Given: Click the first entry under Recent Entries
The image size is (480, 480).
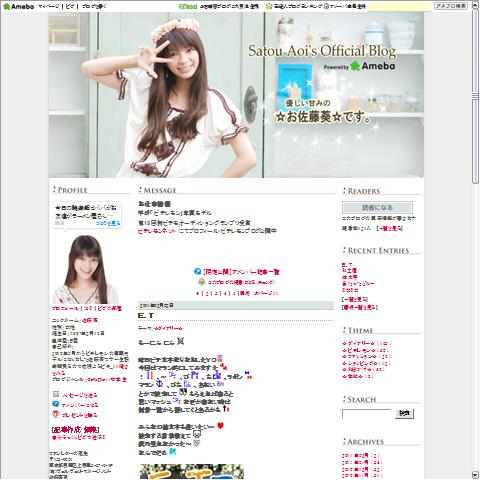Looking at the screenshot, I should pos(347,264).
